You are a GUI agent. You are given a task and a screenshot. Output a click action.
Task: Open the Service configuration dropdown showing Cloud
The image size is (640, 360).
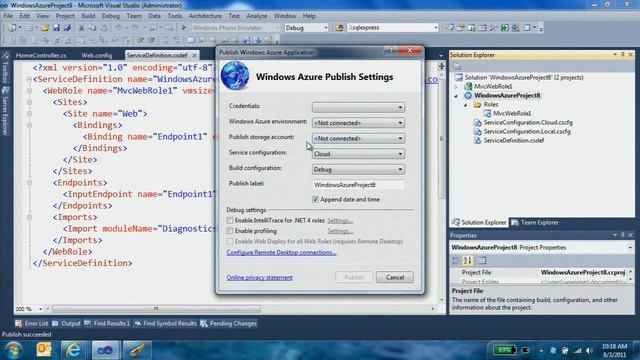[358, 154]
